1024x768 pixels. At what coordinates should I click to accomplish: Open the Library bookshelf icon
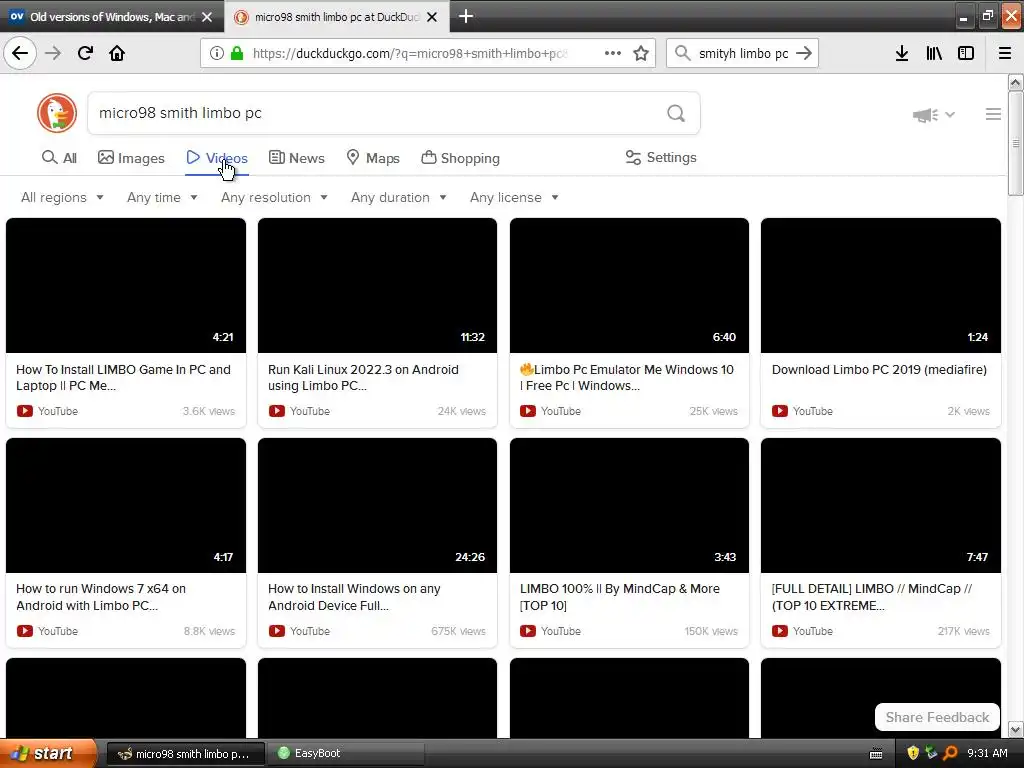pyautogui.click(x=934, y=53)
